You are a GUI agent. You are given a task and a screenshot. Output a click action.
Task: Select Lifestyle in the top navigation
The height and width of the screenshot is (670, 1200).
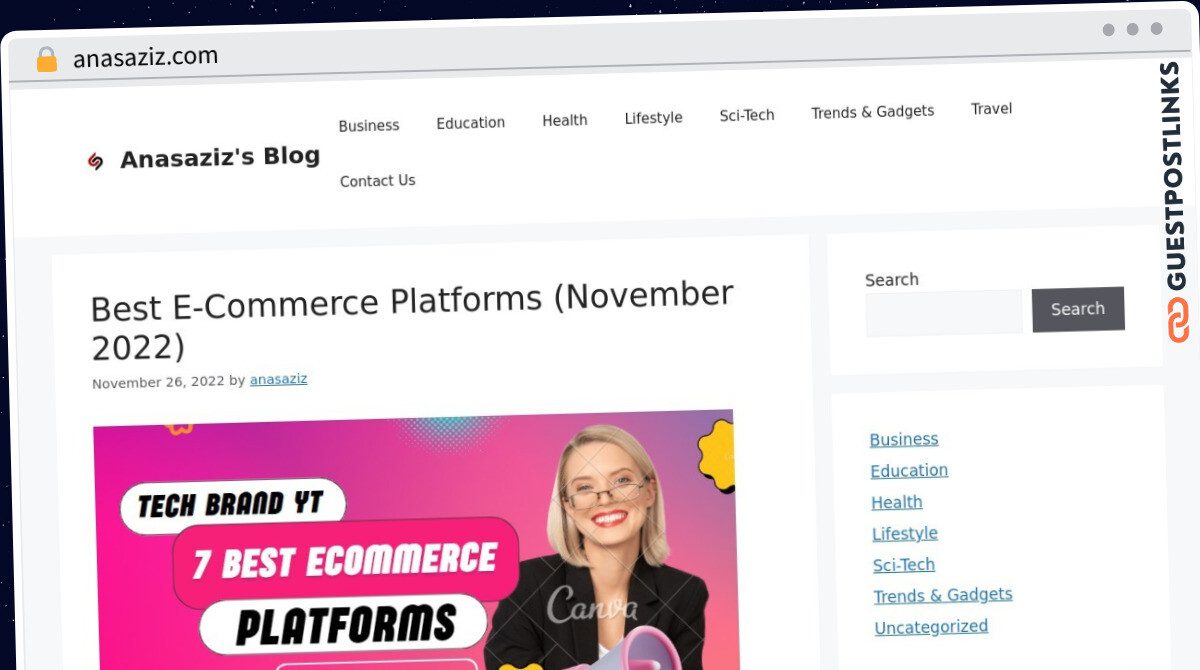(653, 118)
